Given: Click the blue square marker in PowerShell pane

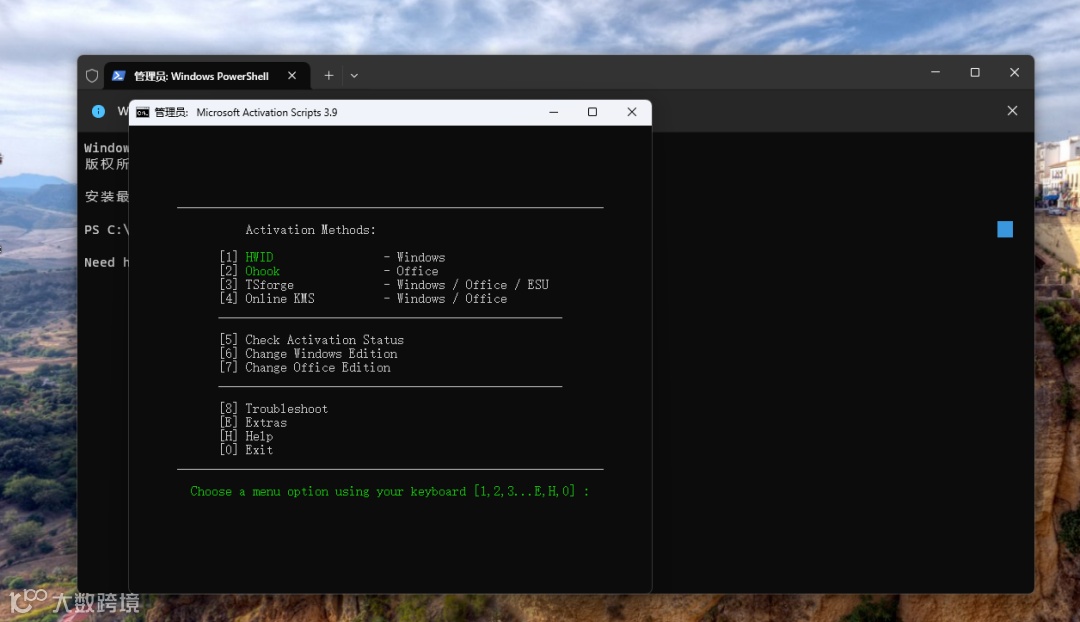Looking at the screenshot, I should click(x=1005, y=229).
